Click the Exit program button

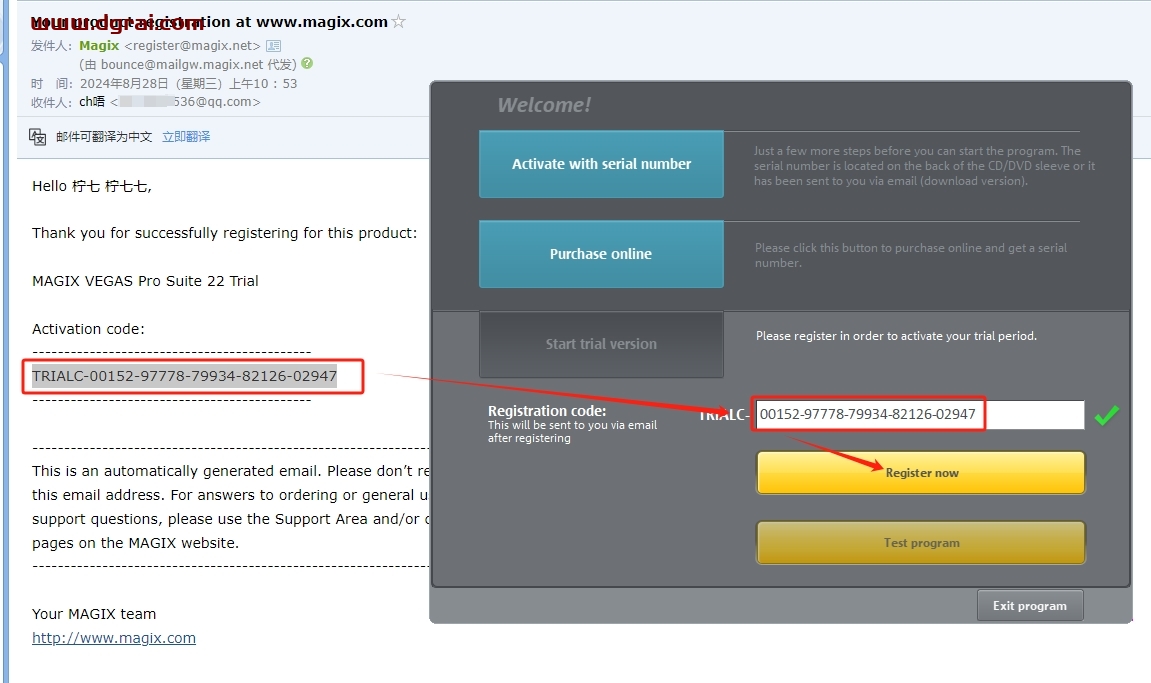click(x=1030, y=606)
